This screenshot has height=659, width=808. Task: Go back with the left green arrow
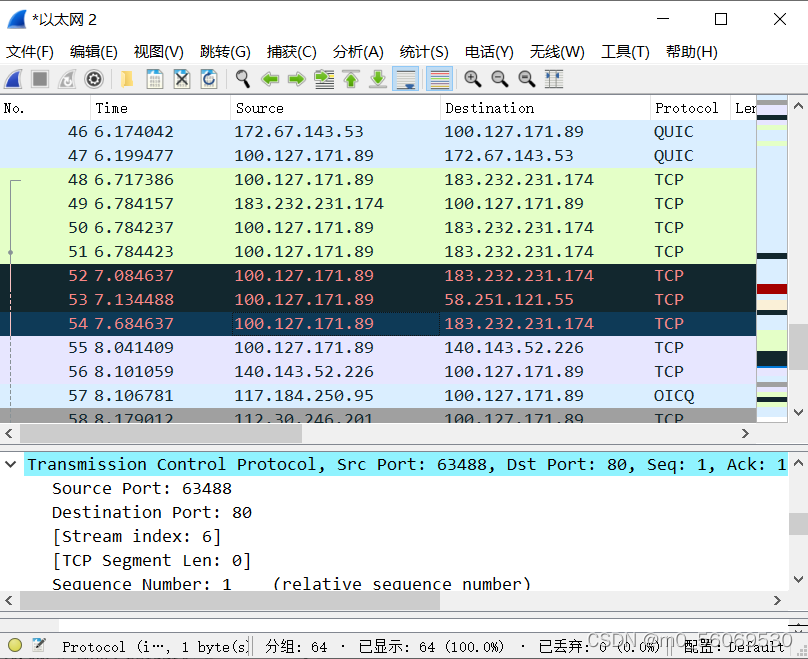point(270,79)
